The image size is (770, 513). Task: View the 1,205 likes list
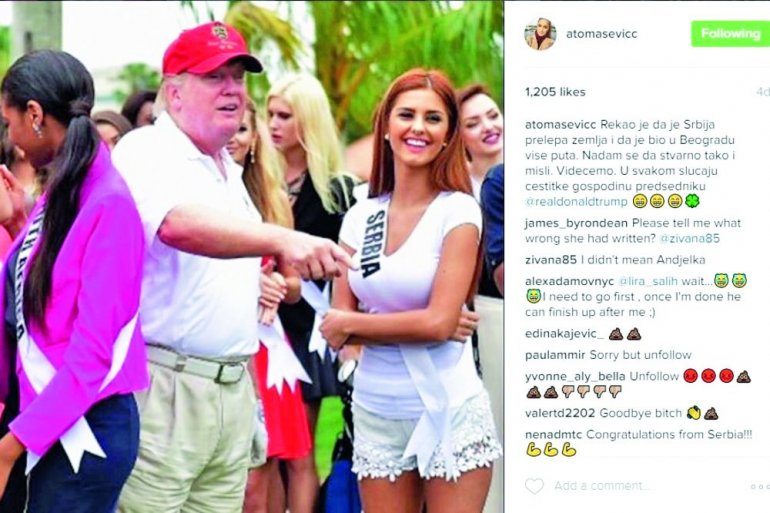pyautogui.click(x=555, y=92)
